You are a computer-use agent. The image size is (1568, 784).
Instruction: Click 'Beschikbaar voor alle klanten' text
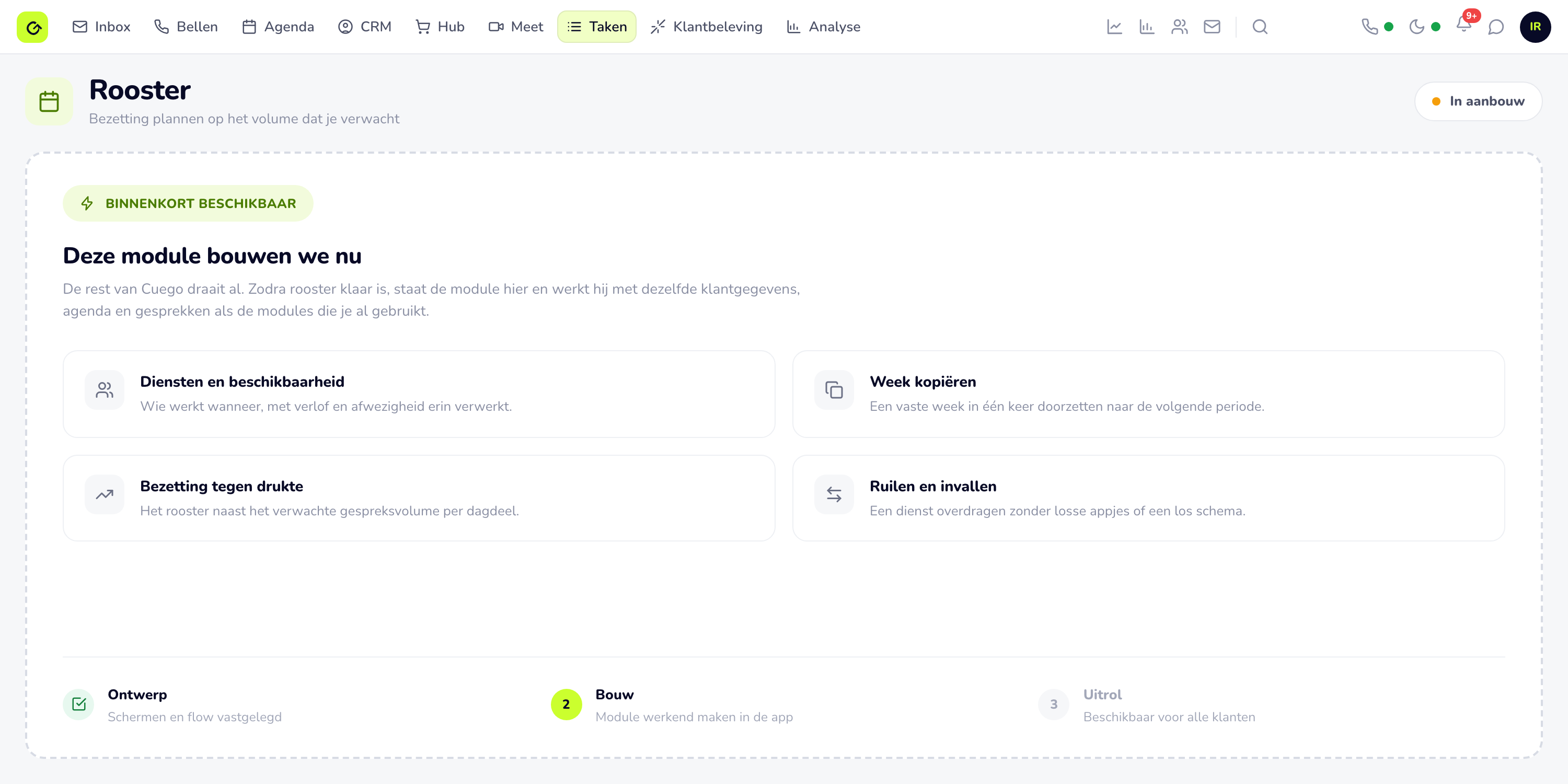tap(1169, 717)
